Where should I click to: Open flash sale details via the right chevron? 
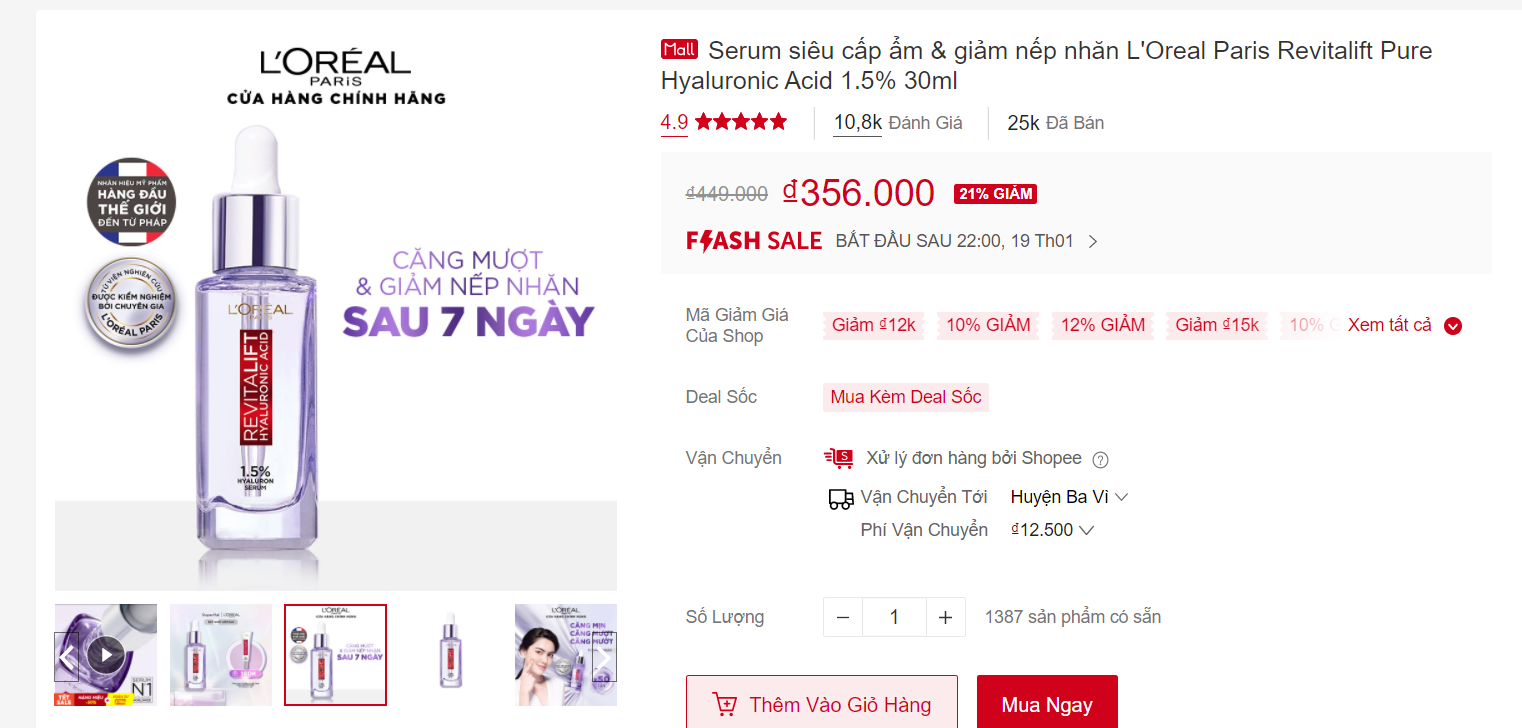click(x=1093, y=240)
